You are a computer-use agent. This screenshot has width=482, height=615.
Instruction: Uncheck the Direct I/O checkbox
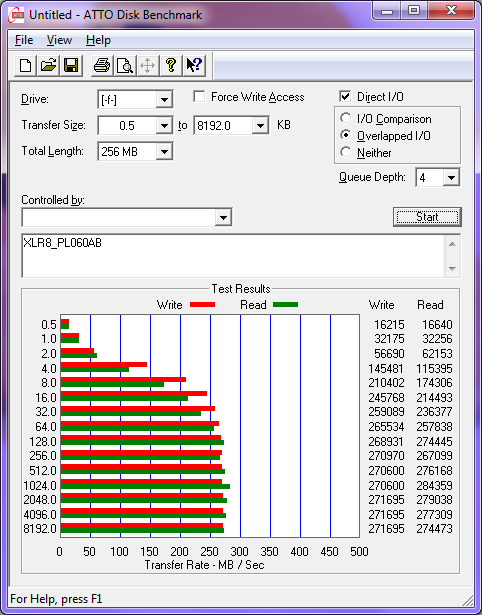point(345,96)
